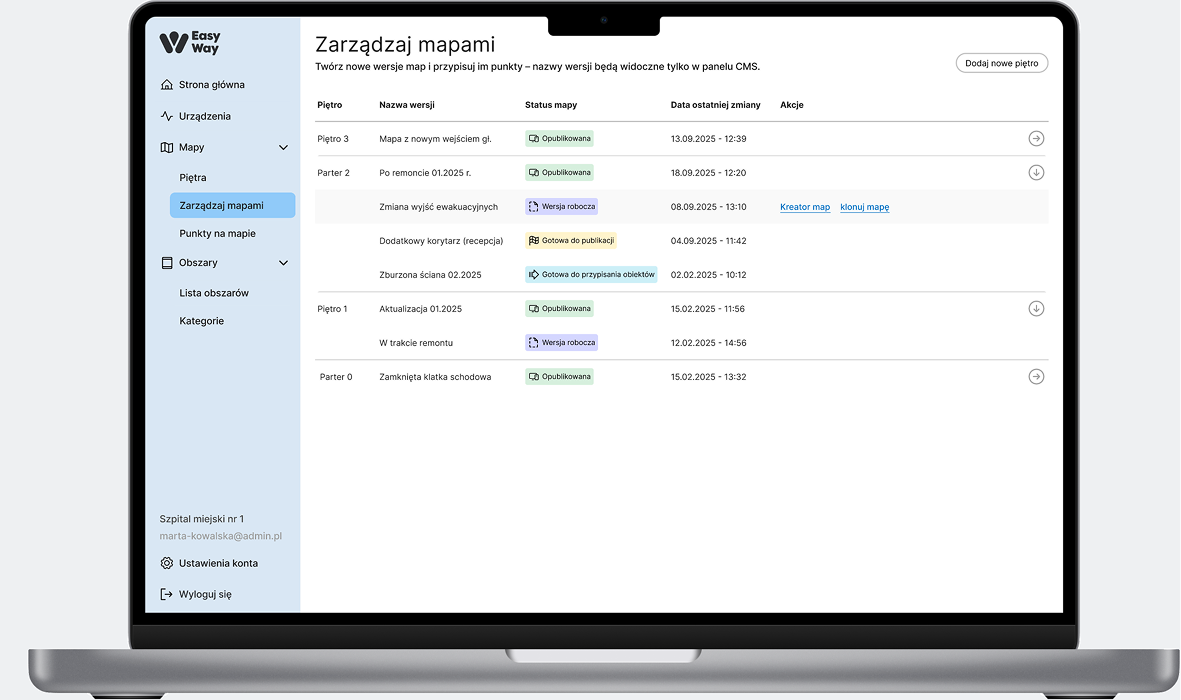Viewport: 1181px width, 700px height.
Task: Collapse the Obszary submenu chevron
Action: (x=283, y=263)
